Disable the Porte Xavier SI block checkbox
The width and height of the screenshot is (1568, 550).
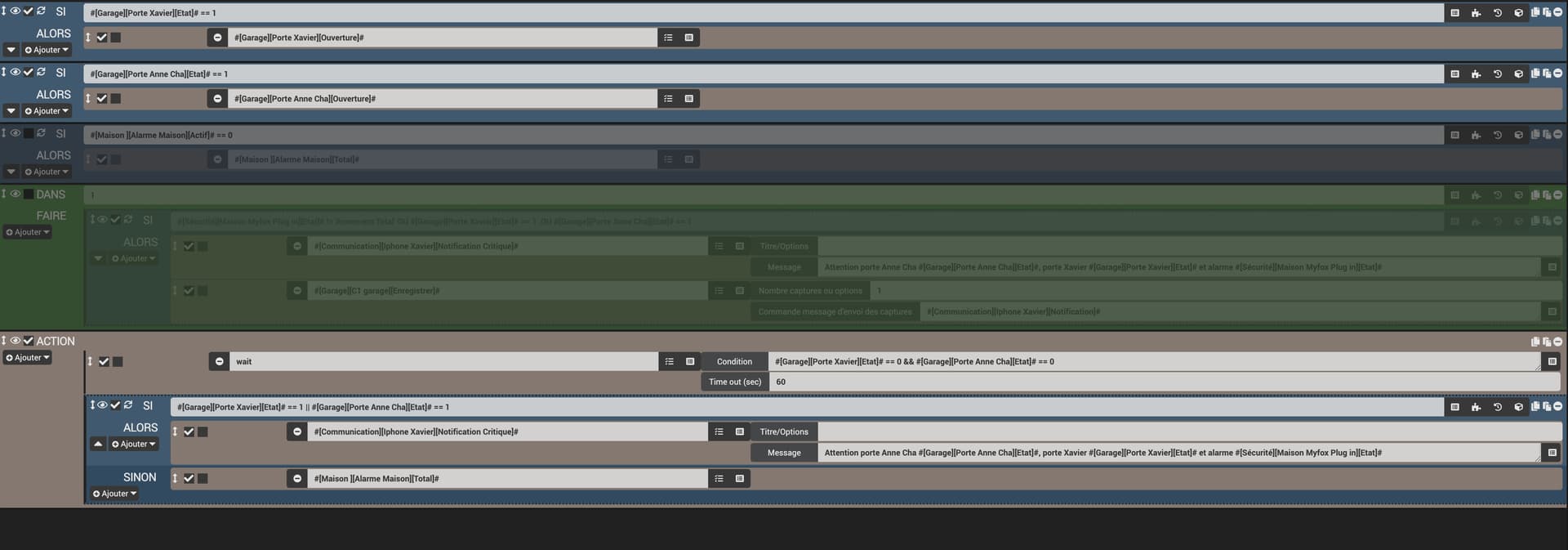28,11
